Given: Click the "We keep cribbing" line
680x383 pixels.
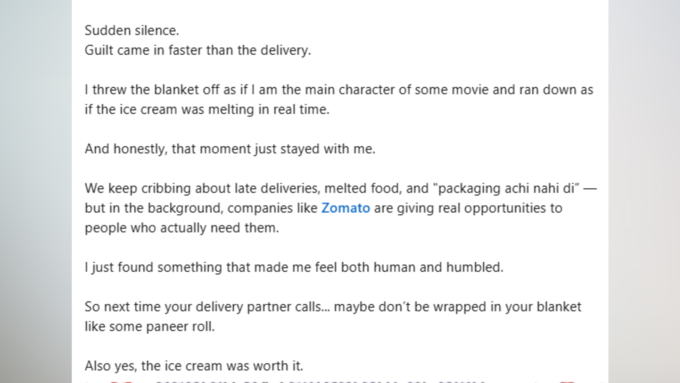Looking at the screenshot, I should click(340, 188).
